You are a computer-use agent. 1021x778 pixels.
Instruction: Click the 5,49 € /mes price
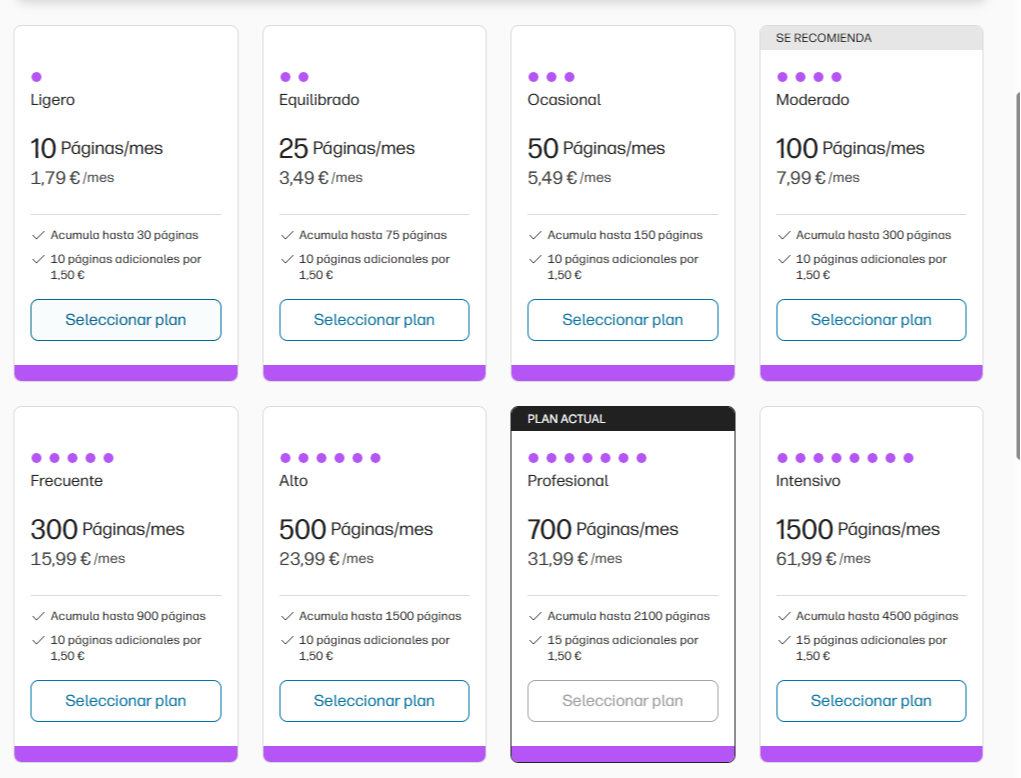click(569, 178)
